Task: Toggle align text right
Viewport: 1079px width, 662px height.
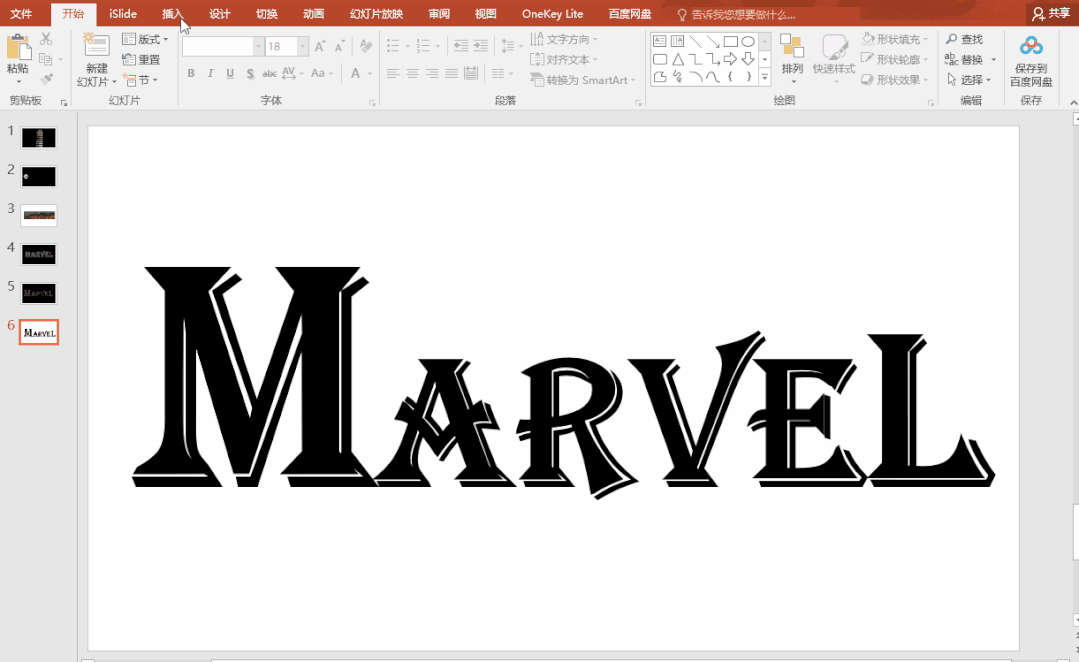Action: (431, 73)
